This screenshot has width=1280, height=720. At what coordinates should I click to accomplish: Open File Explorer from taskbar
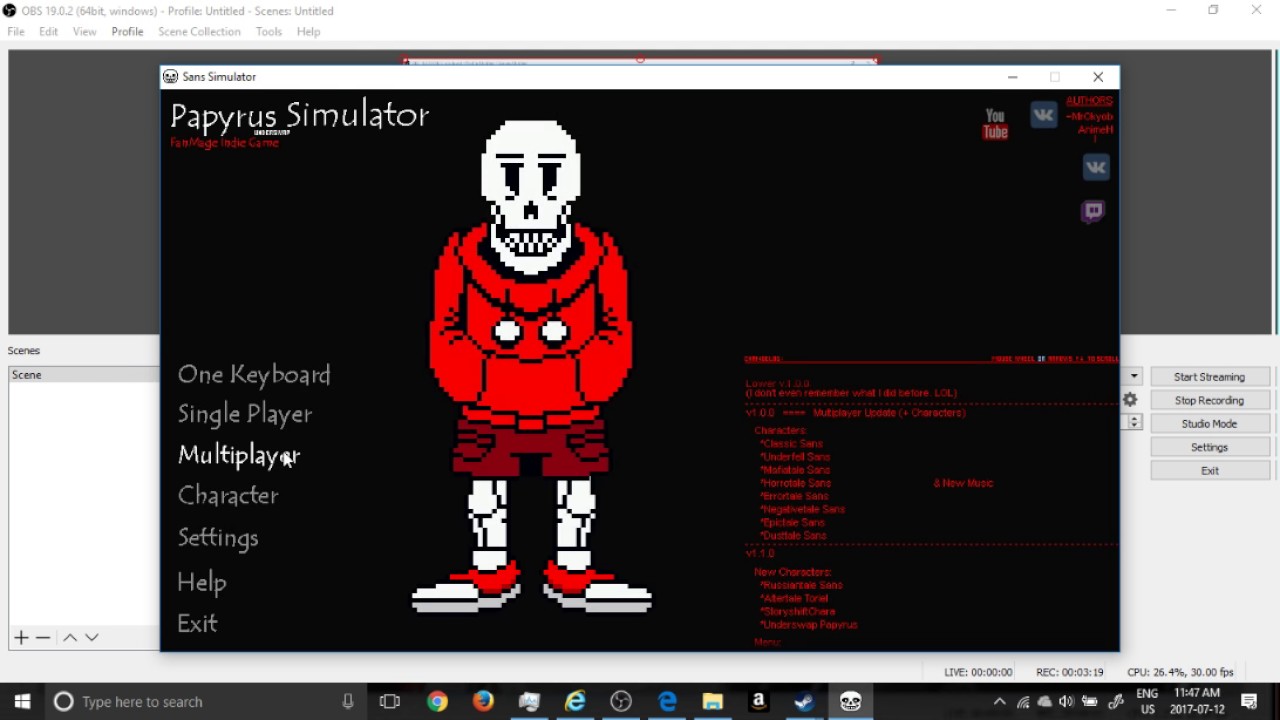[713, 702]
